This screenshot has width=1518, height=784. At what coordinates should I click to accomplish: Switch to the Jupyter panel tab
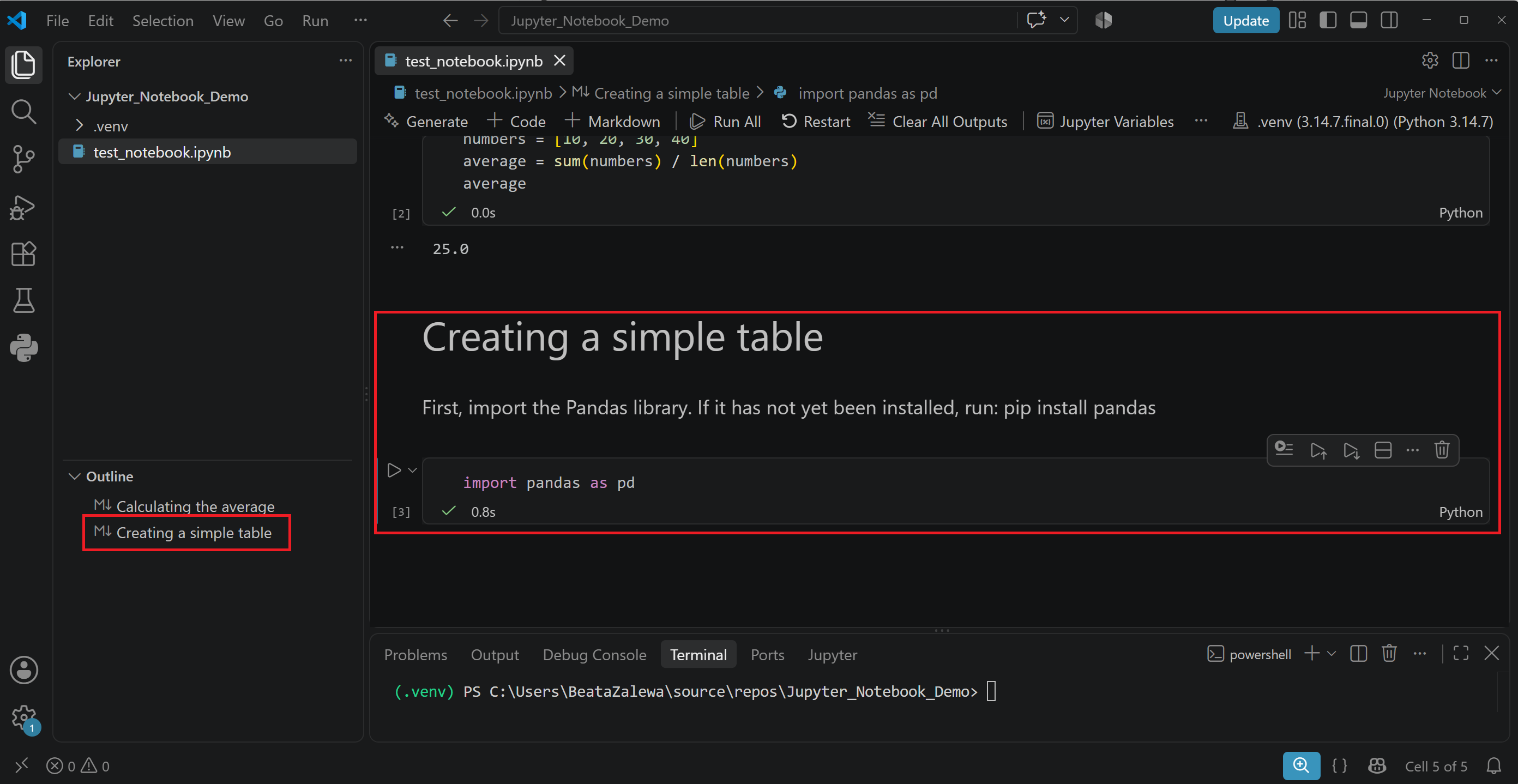tap(832, 654)
